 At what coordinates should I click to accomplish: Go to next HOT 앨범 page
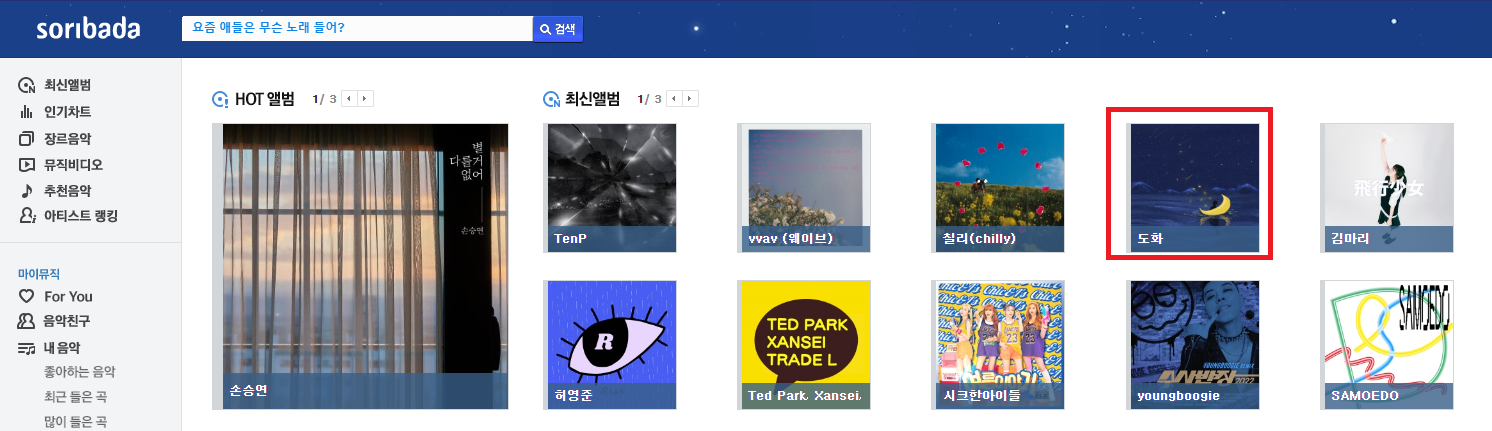pyautogui.click(x=365, y=98)
